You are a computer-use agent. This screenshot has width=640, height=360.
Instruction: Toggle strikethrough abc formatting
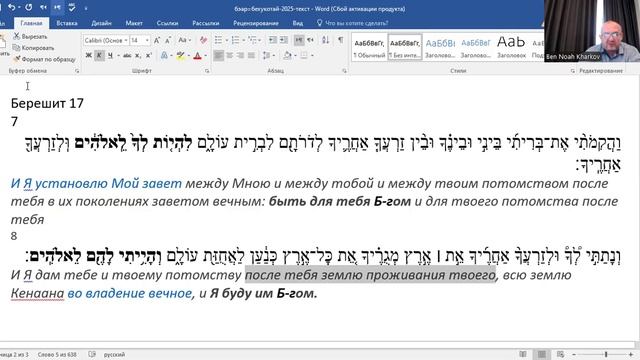point(127,55)
